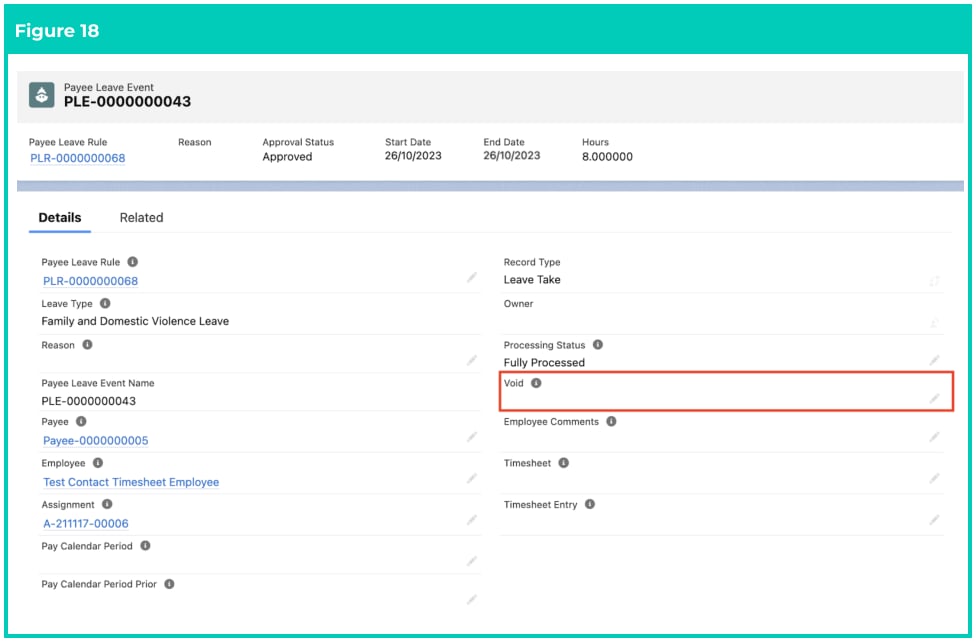Viewport: 976px width, 642px height.
Task: Click info icon next to Assignment
Action: click(x=107, y=504)
